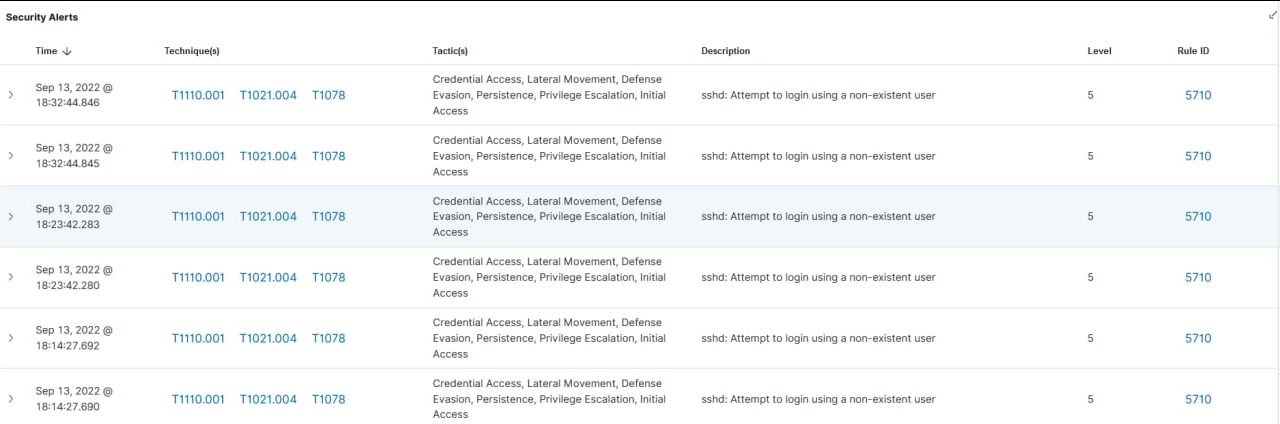Viewport: 1280px width, 424px height.
Task: Expand the alert row at 18:14:27.690
Action: [x=11, y=399]
